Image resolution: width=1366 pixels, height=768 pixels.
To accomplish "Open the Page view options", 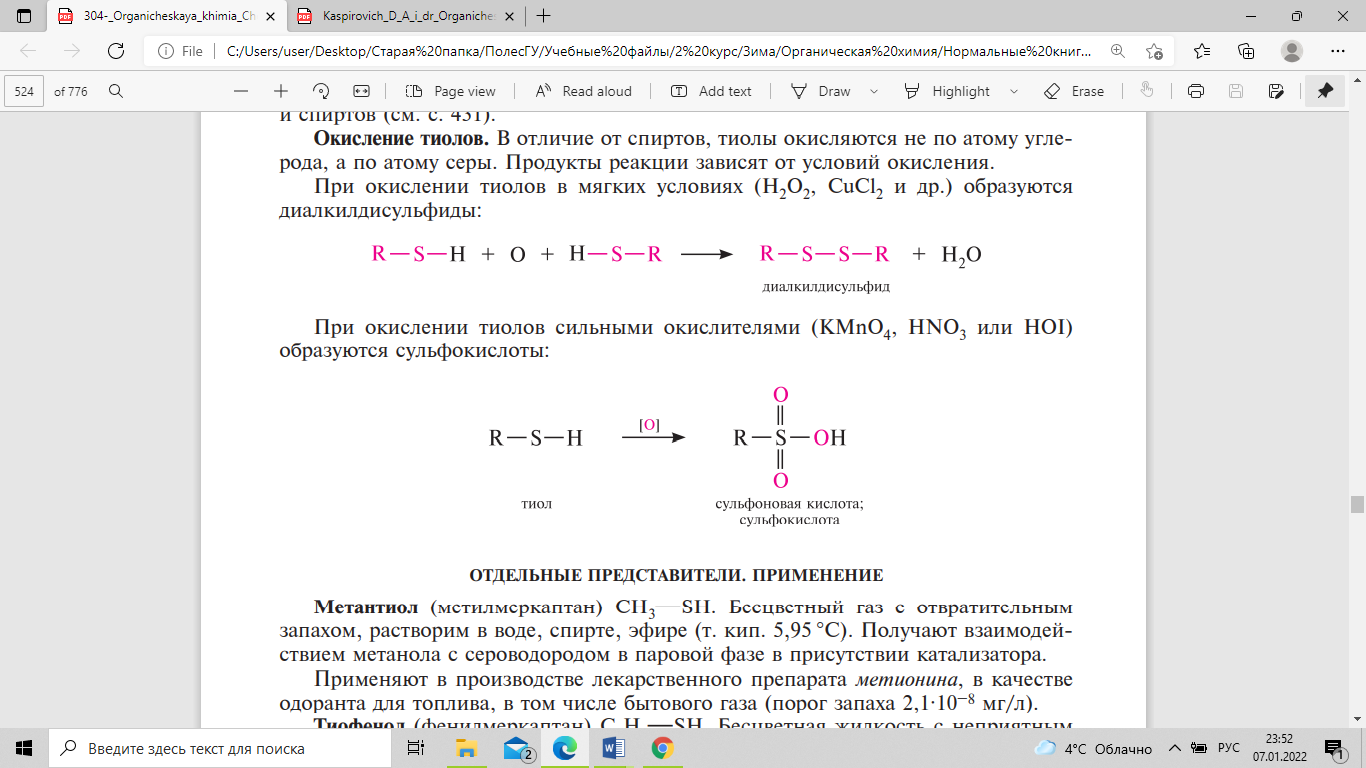I will [451, 91].
